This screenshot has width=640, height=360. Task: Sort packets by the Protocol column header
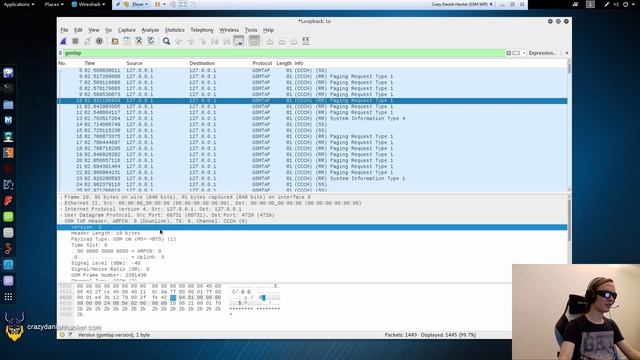point(262,63)
